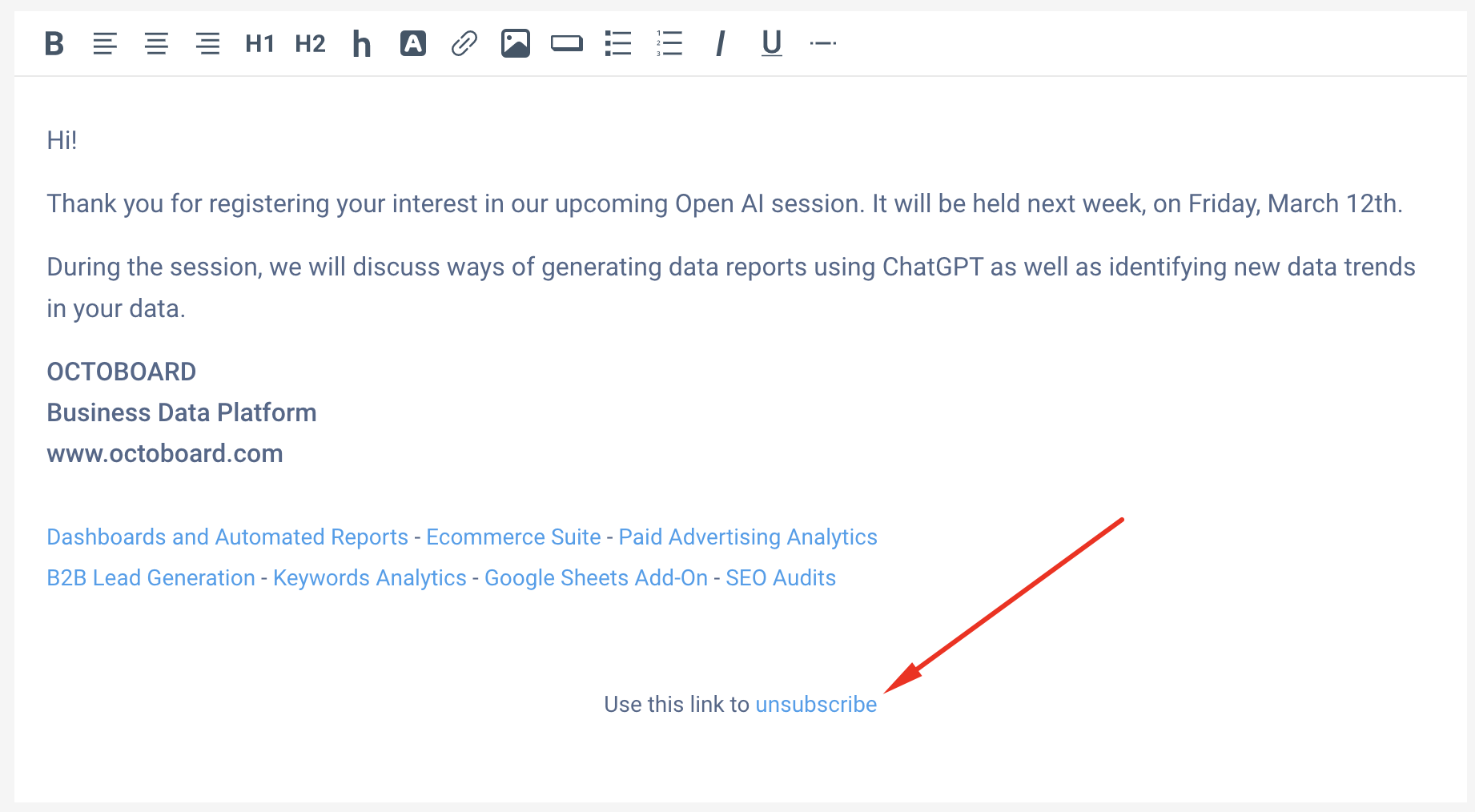
Task: Insert a button element
Action: [x=567, y=43]
